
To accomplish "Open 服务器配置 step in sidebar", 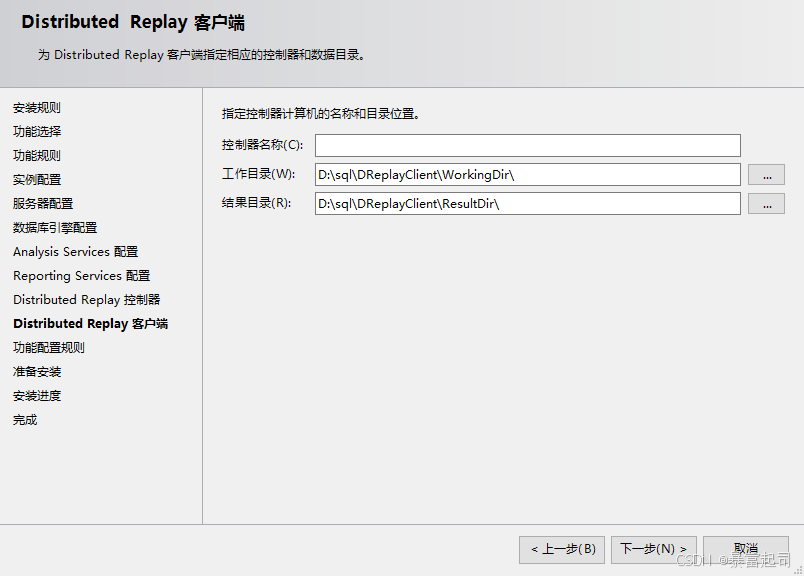I will coord(43,204).
